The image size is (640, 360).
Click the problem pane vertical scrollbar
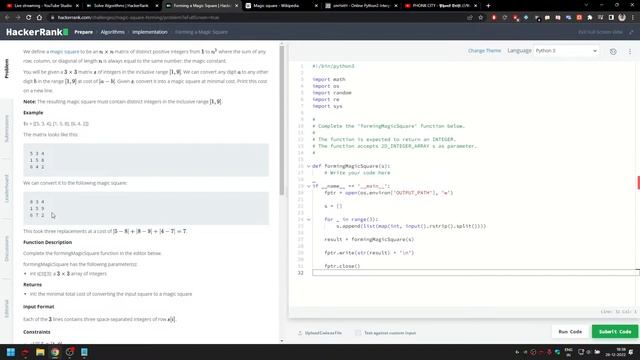[282, 120]
